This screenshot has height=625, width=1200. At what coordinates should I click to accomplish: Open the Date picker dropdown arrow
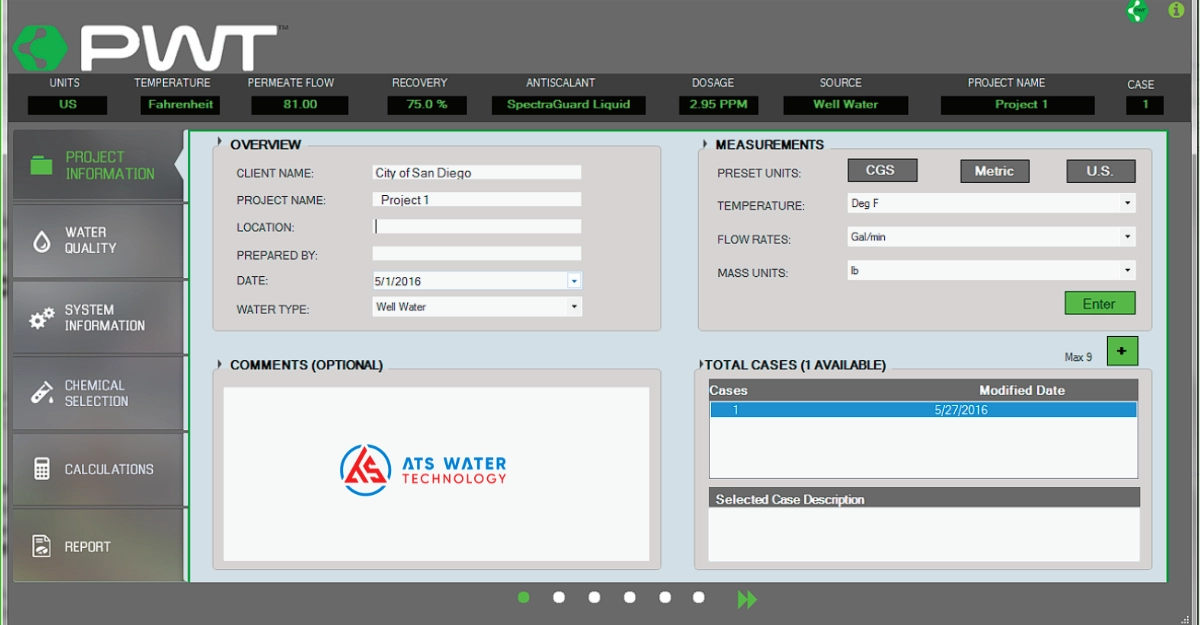[574, 281]
